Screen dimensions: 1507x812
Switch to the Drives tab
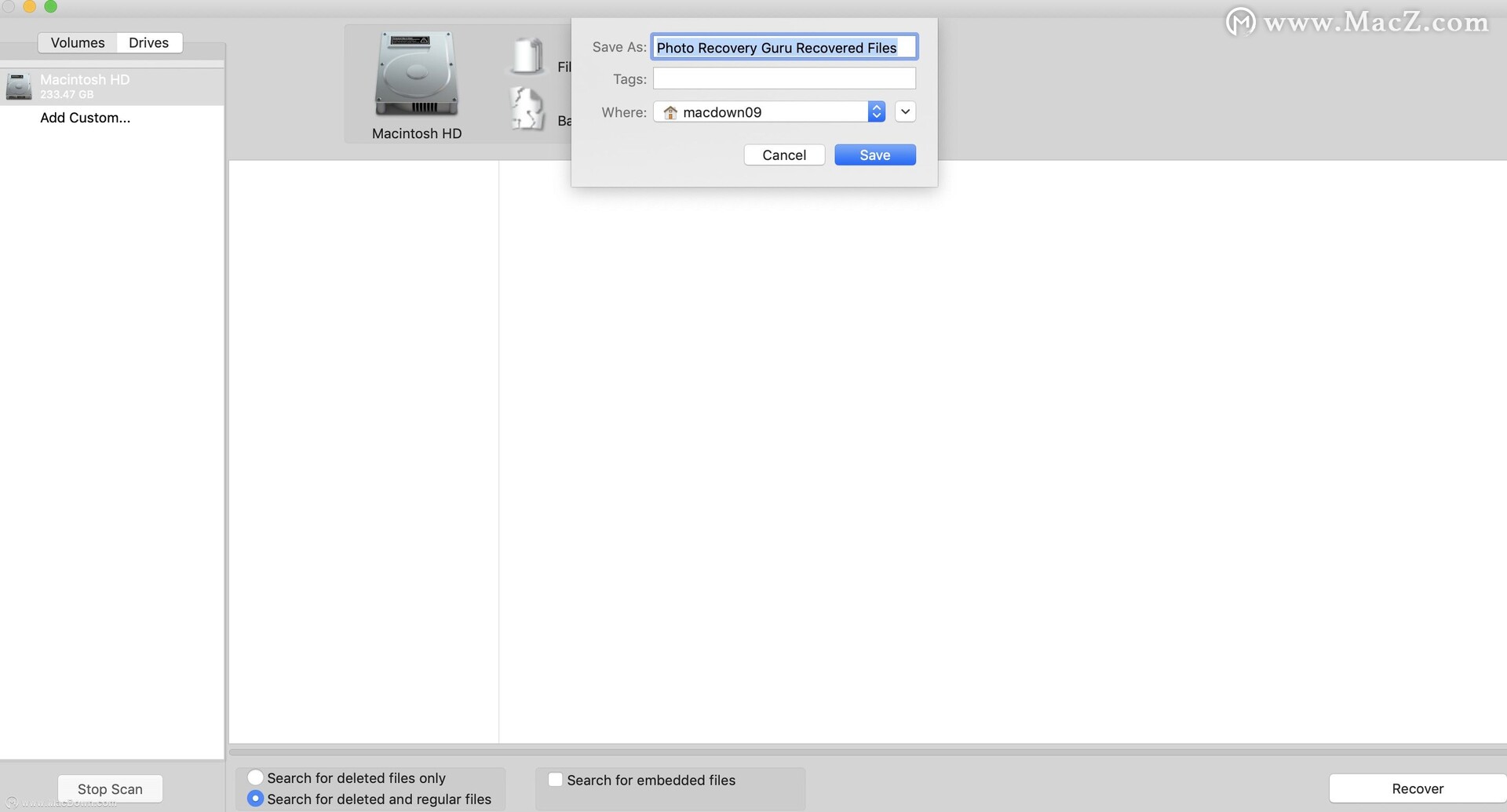pyautogui.click(x=149, y=42)
